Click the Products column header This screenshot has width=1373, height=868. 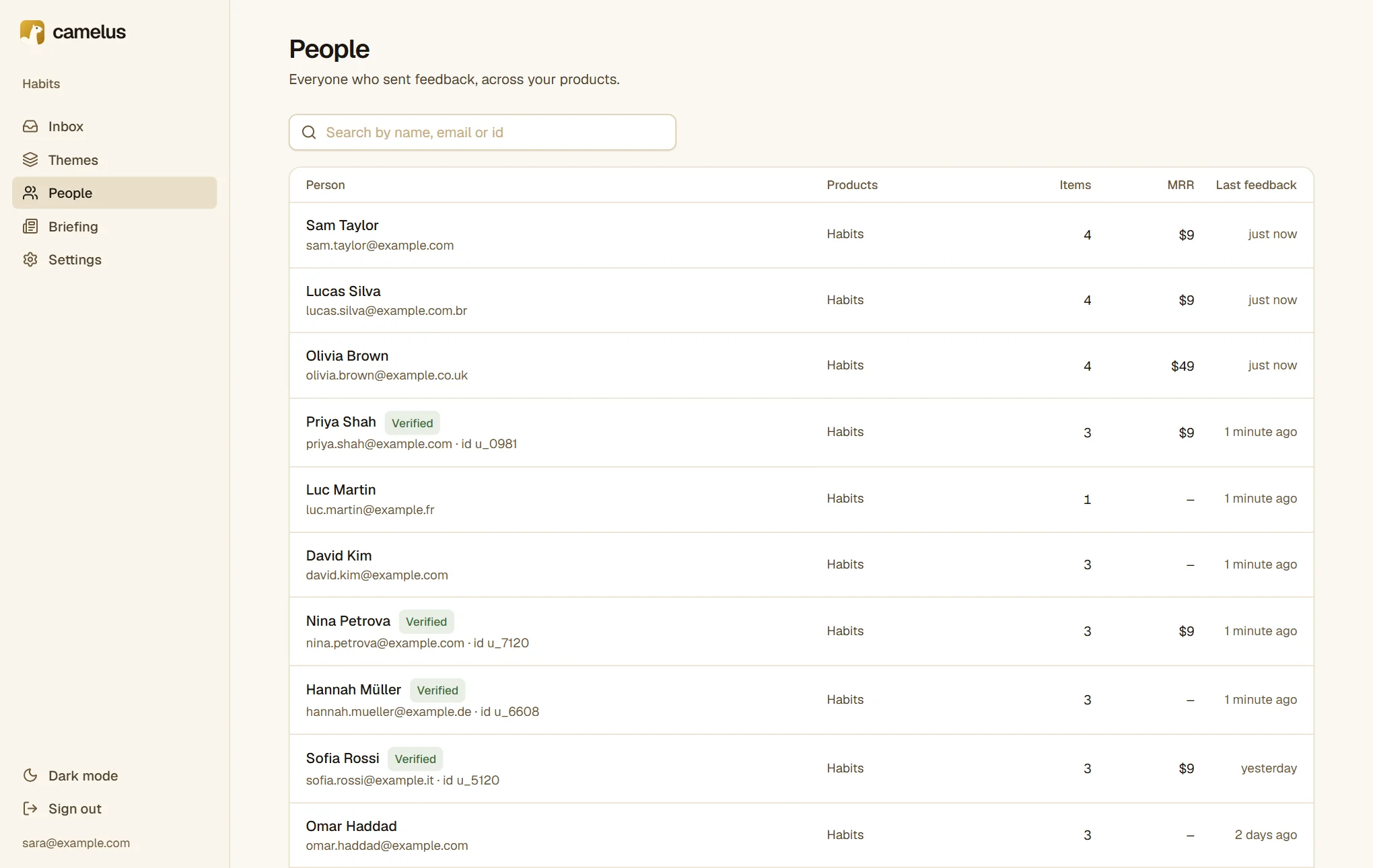coord(852,185)
